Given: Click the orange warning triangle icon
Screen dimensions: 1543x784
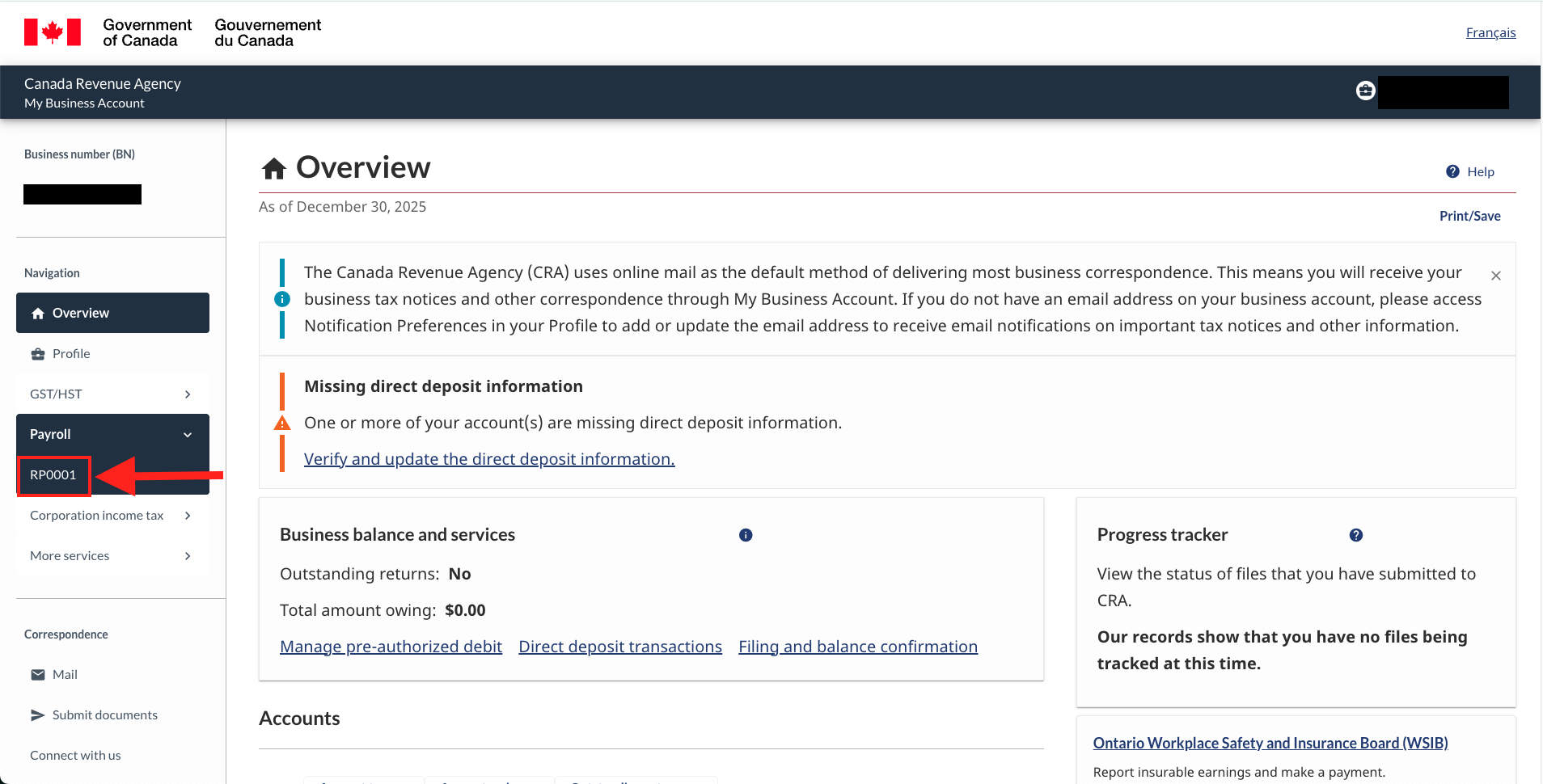Looking at the screenshot, I should click(282, 423).
